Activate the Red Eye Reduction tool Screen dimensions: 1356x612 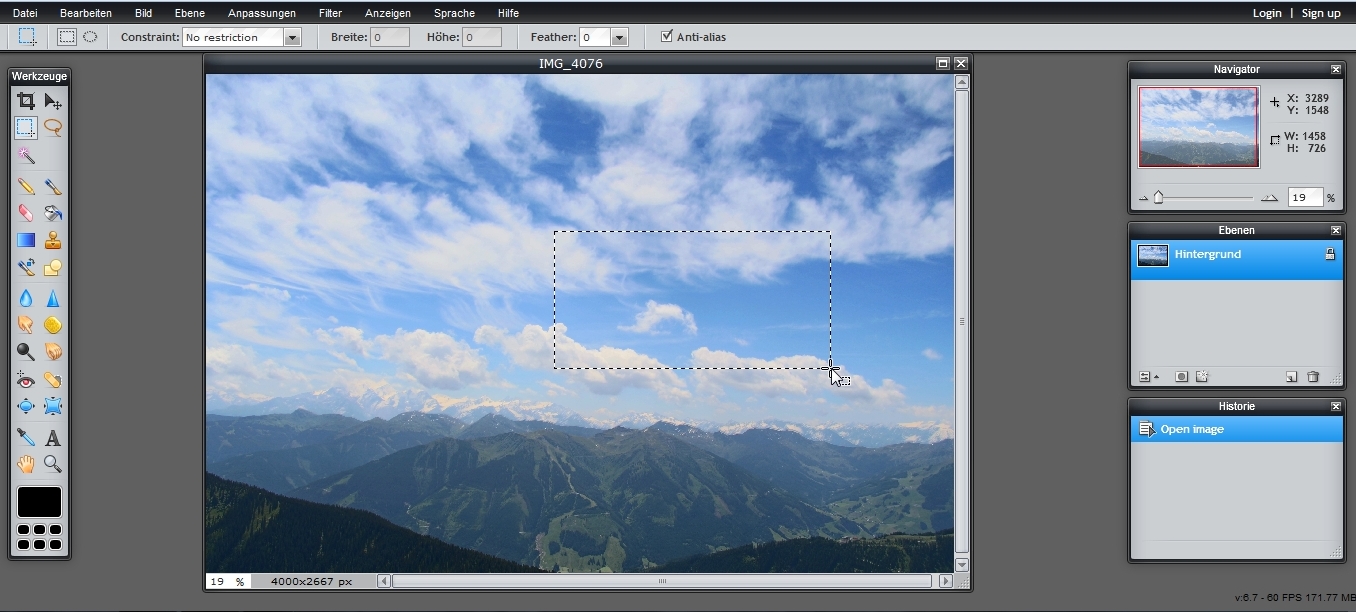click(x=26, y=380)
